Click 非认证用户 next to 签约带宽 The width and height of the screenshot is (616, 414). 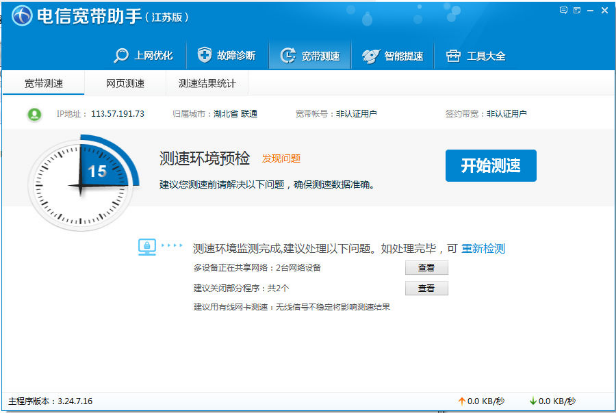click(x=506, y=114)
